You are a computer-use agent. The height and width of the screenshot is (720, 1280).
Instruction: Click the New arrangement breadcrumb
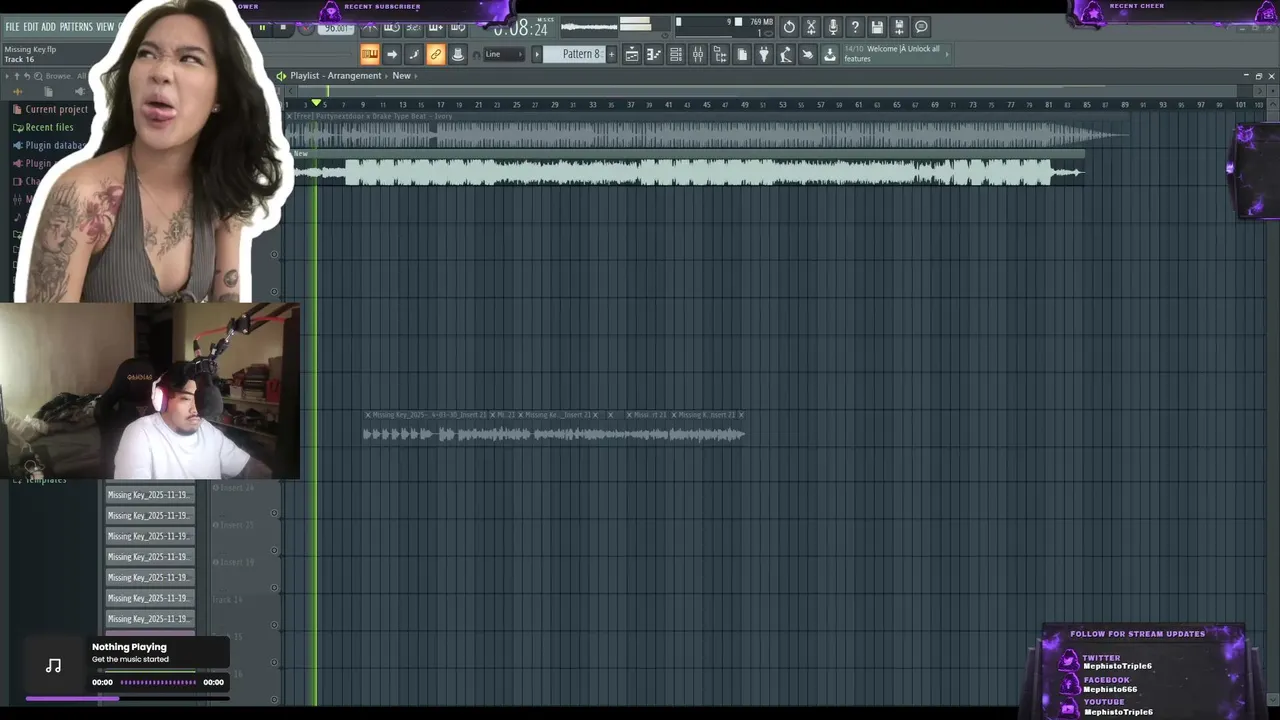[401, 76]
